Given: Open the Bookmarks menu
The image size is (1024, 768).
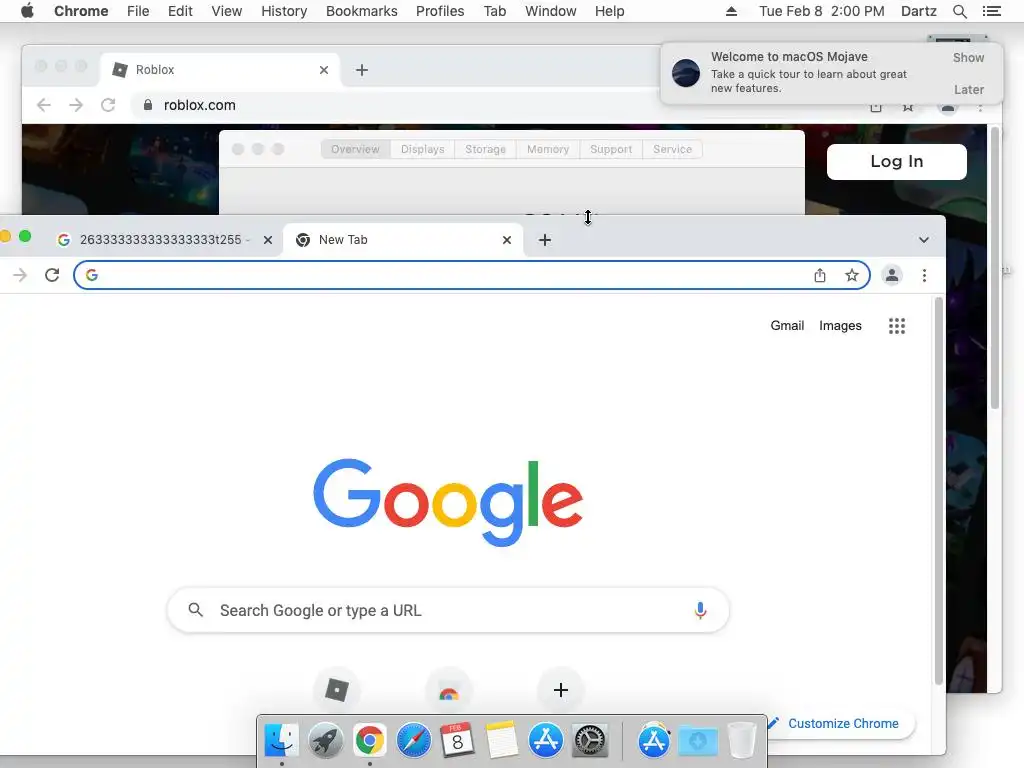Looking at the screenshot, I should (x=362, y=11).
